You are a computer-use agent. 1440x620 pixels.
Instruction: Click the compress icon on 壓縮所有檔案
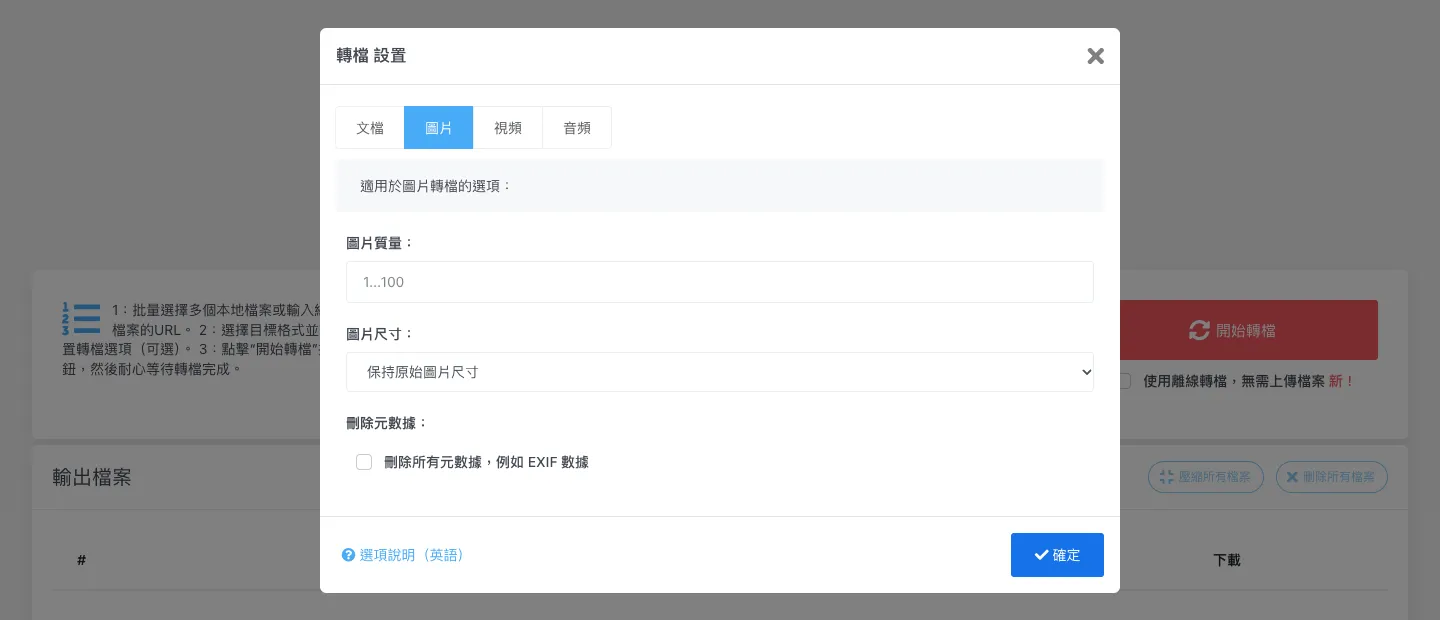pos(1166,477)
